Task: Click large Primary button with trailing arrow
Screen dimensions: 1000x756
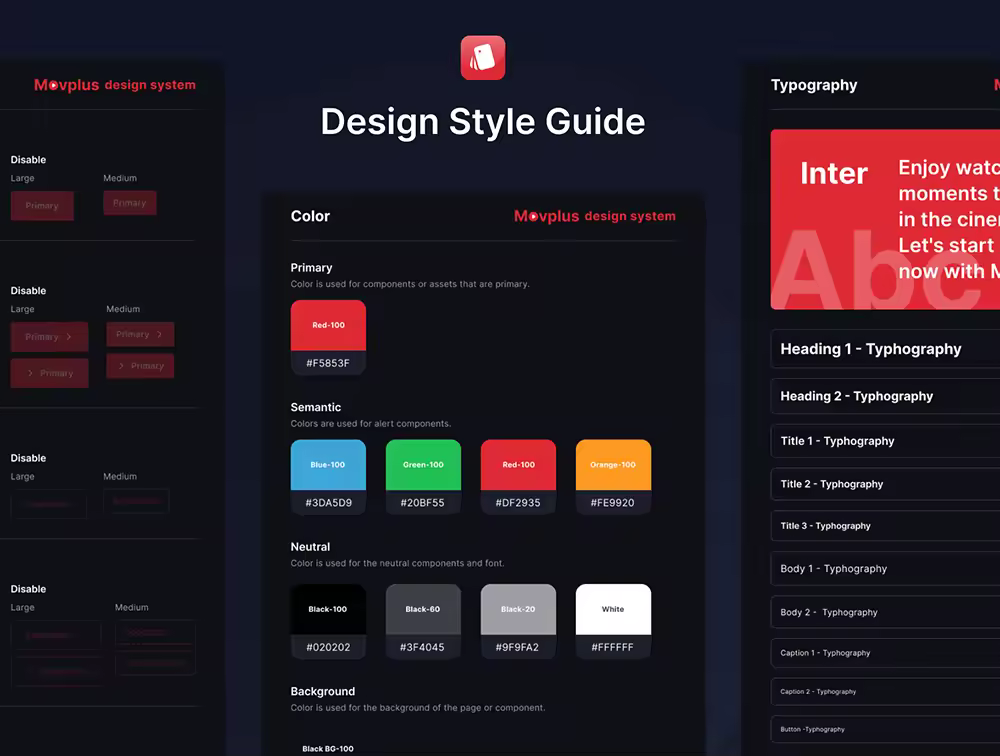Action: click(49, 336)
